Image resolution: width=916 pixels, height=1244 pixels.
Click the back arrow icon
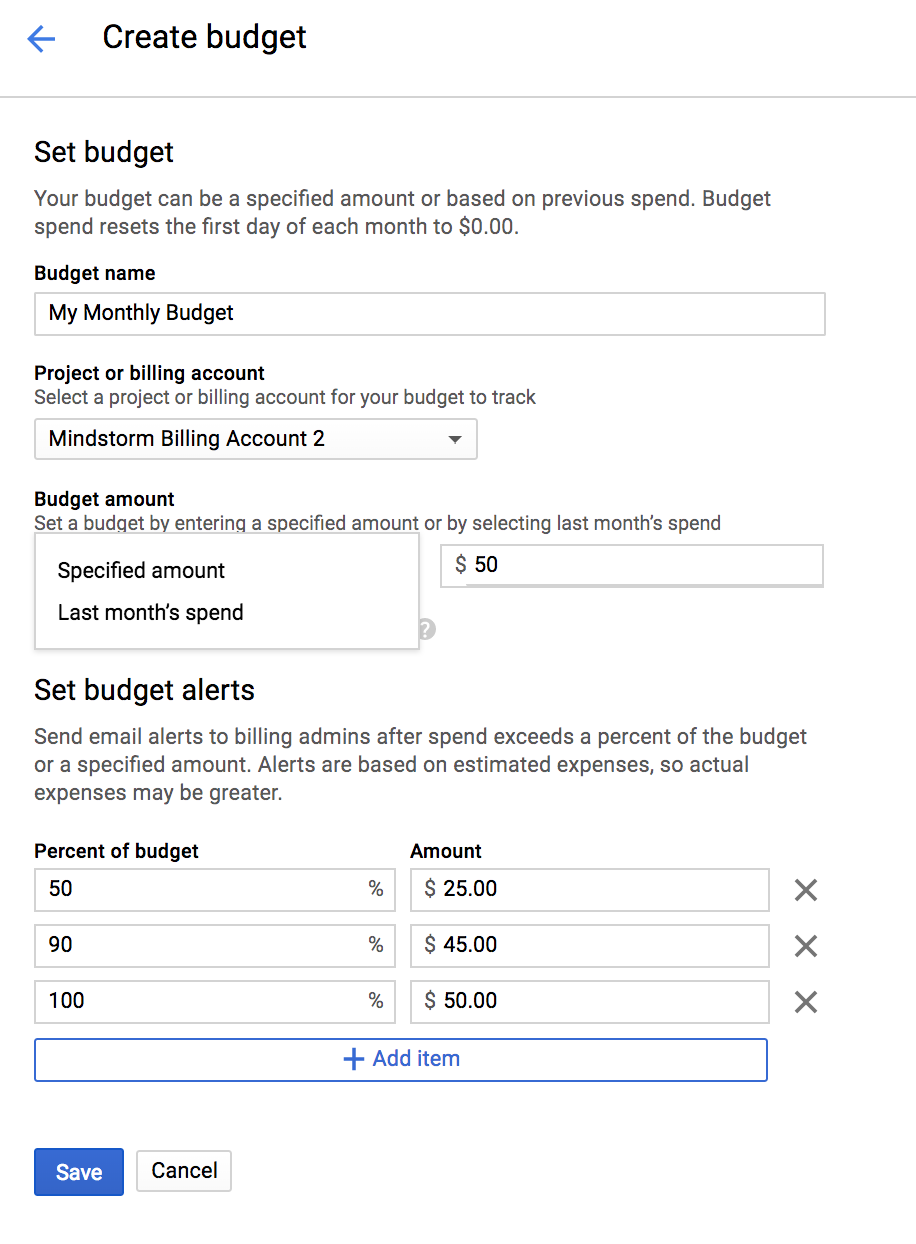click(41, 39)
